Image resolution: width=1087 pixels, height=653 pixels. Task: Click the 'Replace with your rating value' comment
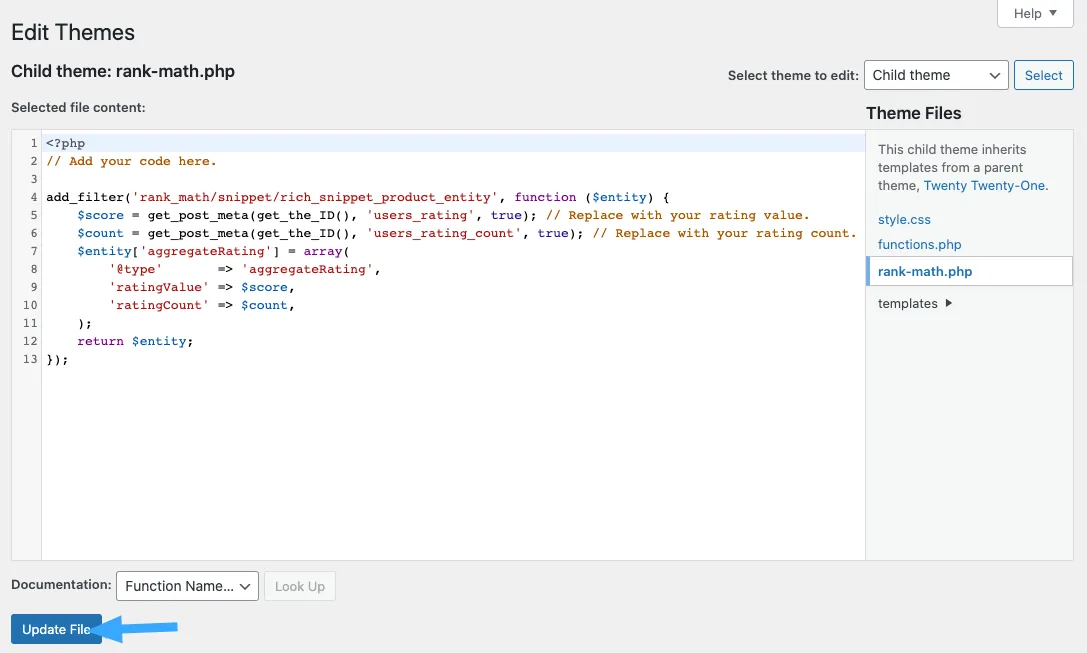[x=677, y=216]
